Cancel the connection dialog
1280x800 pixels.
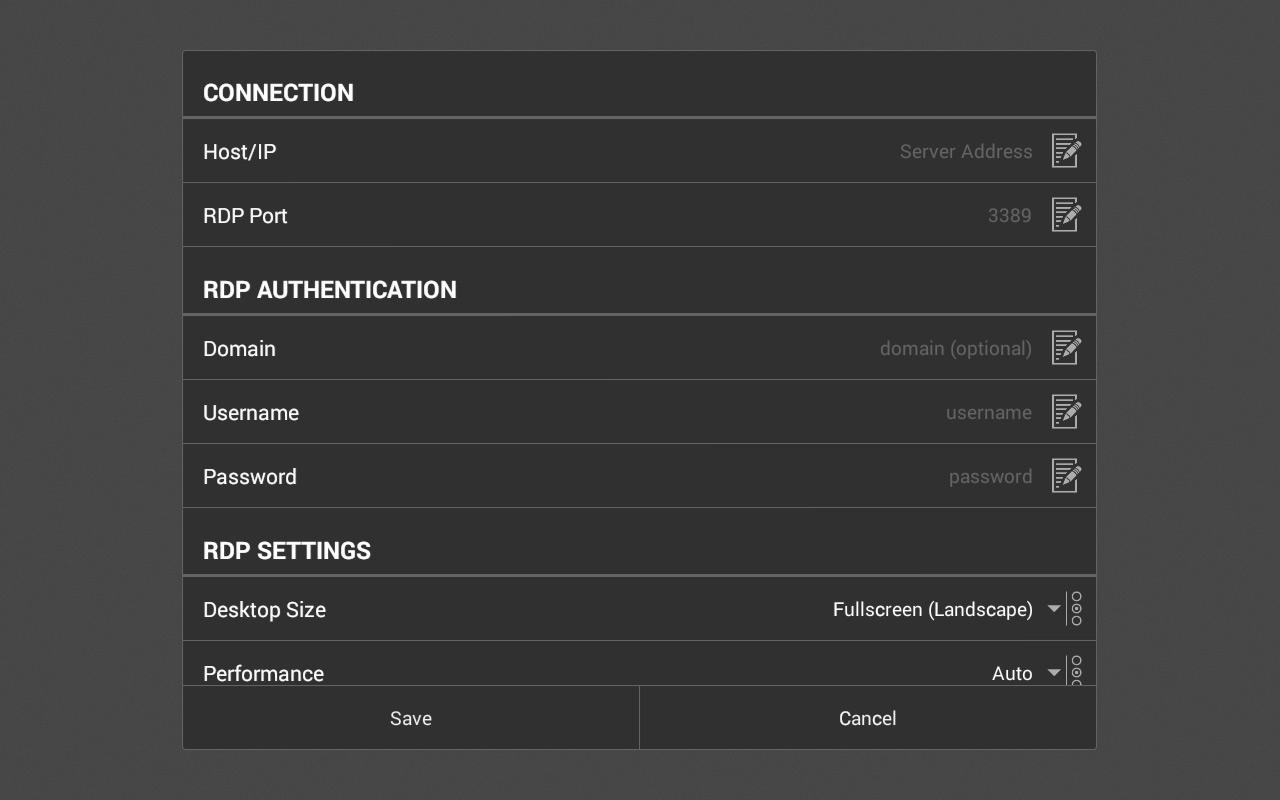[x=867, y=718]
